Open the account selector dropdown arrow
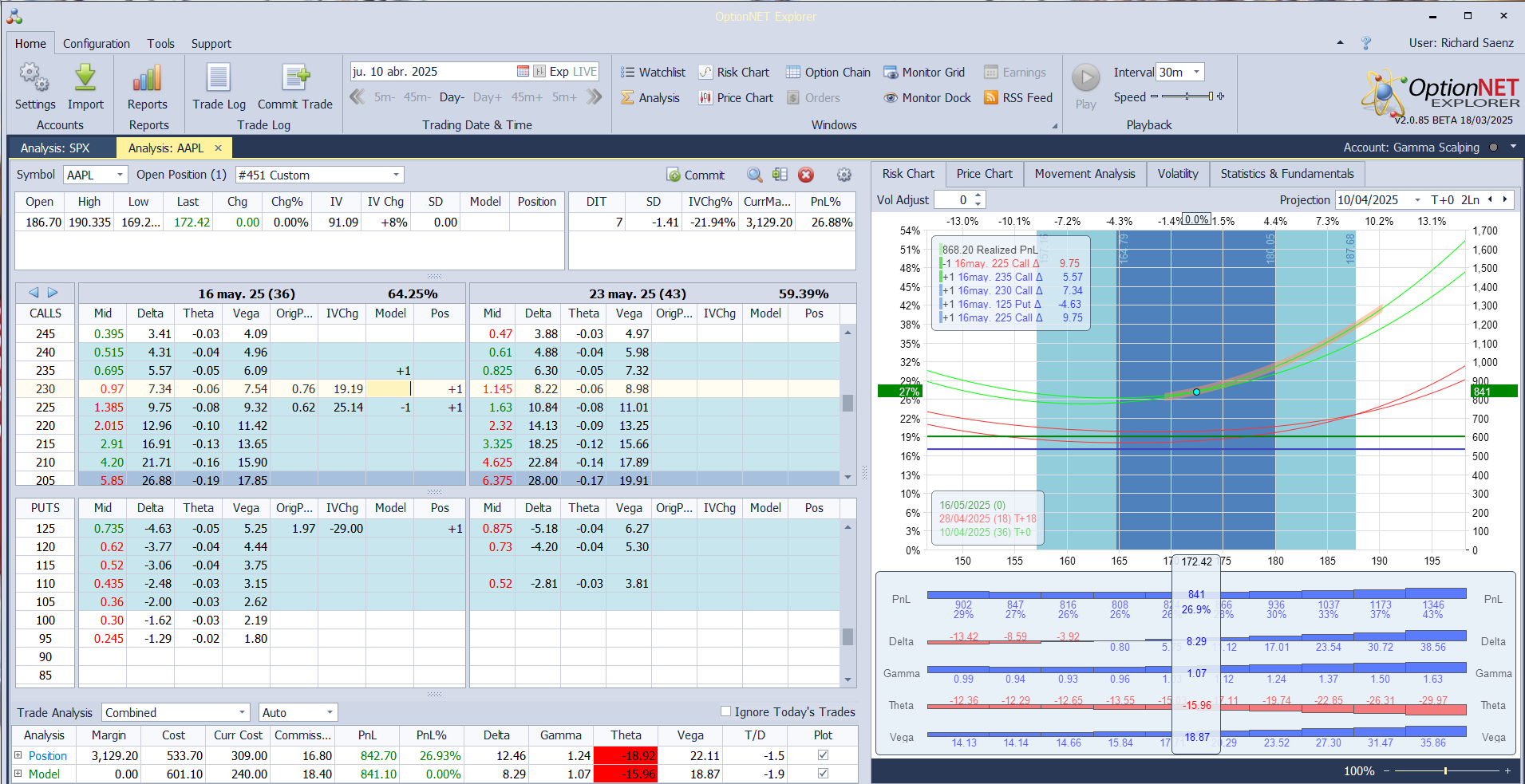 (x=1513, y=147)
